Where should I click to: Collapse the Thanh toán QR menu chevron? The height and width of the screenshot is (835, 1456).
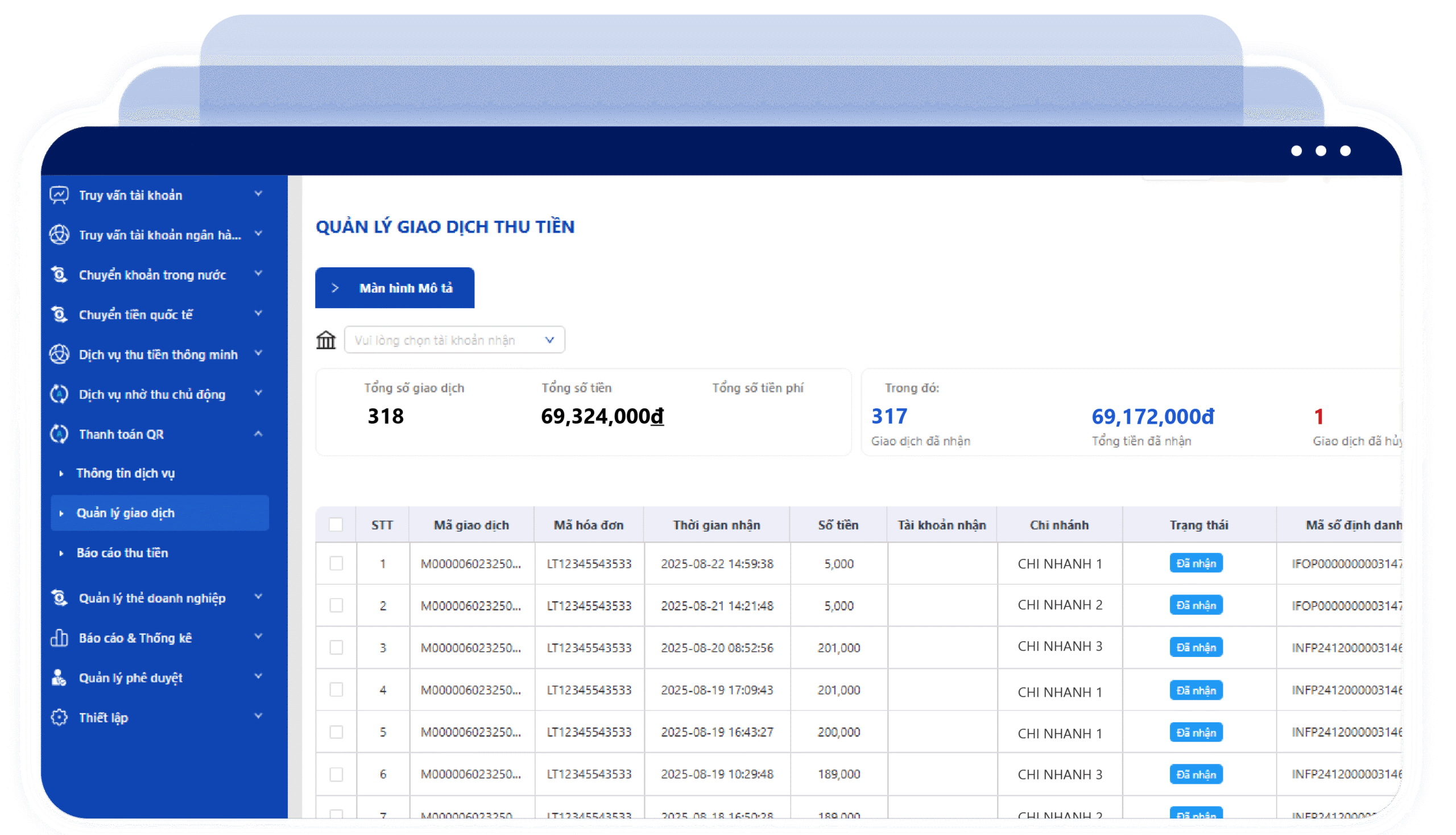tap(259, 434)
